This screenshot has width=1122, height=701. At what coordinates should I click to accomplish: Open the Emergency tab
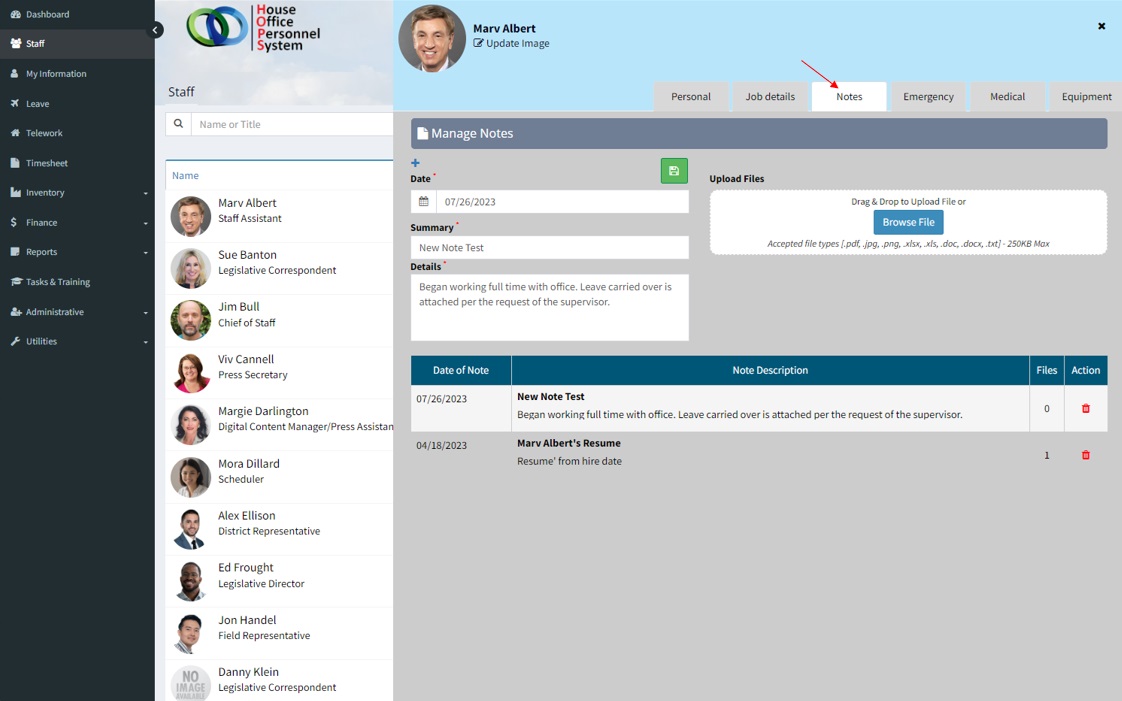click(x=928, y=97)
